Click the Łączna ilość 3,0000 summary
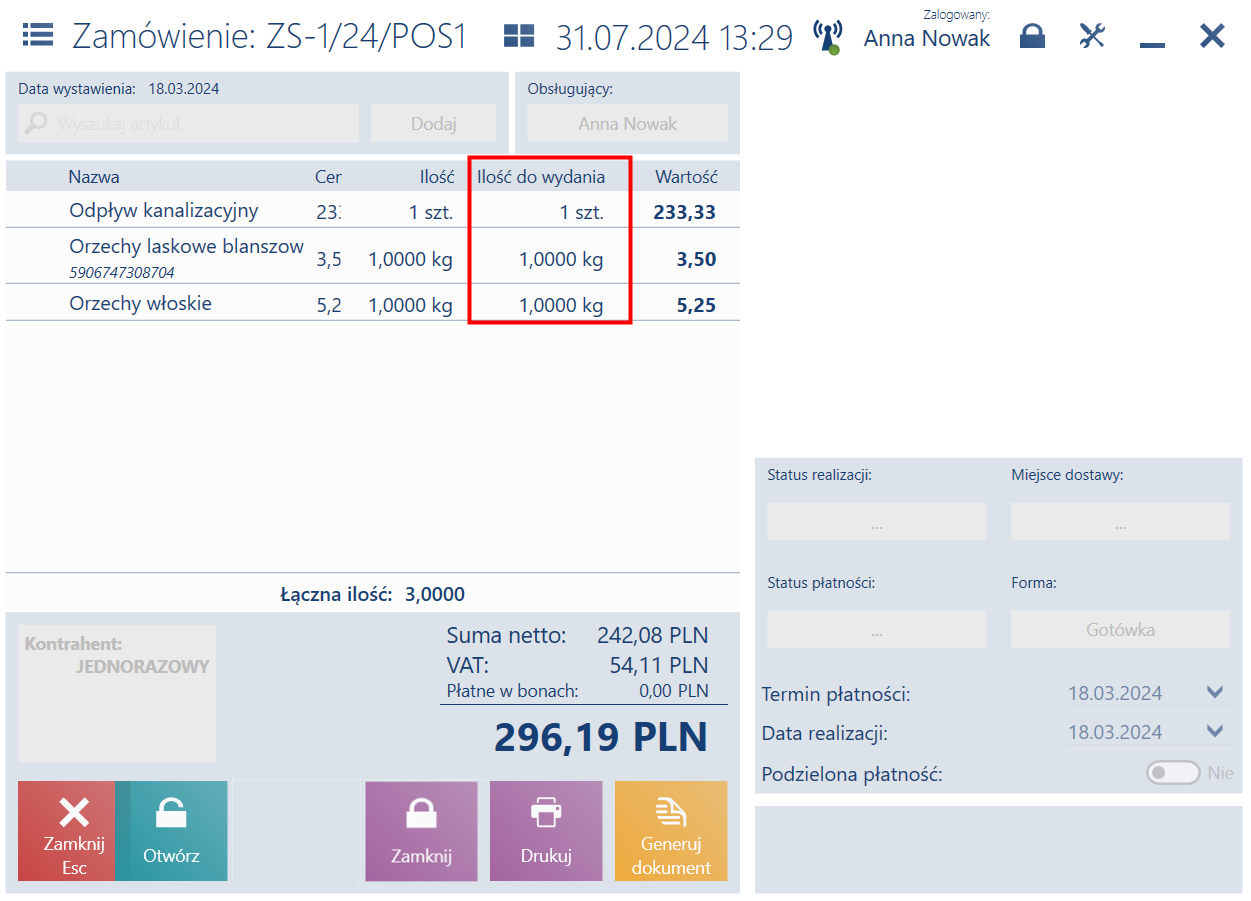The height and width of the screenshot is (901, 1251). (x=373, y=594)
